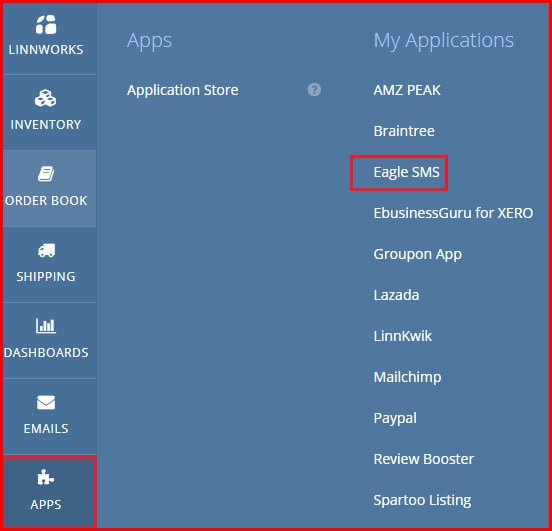Viewport: 552px width, 531px height.
Task: Launch the AMZ PEAK application
Action: 407,90
